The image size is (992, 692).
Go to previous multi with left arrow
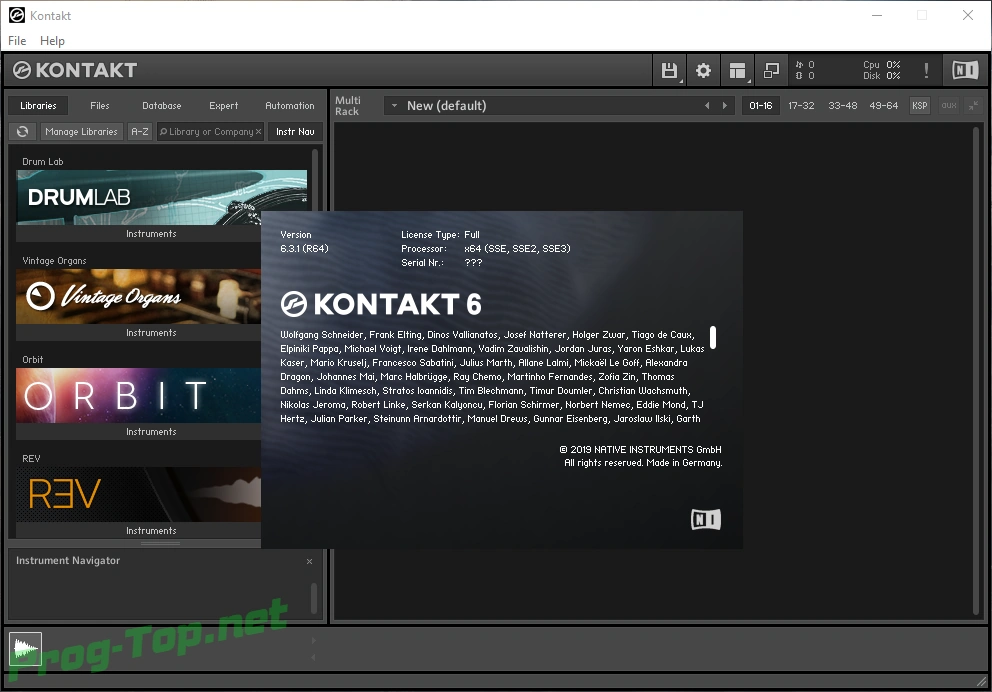pyautogui.click(x=707, y=106)
